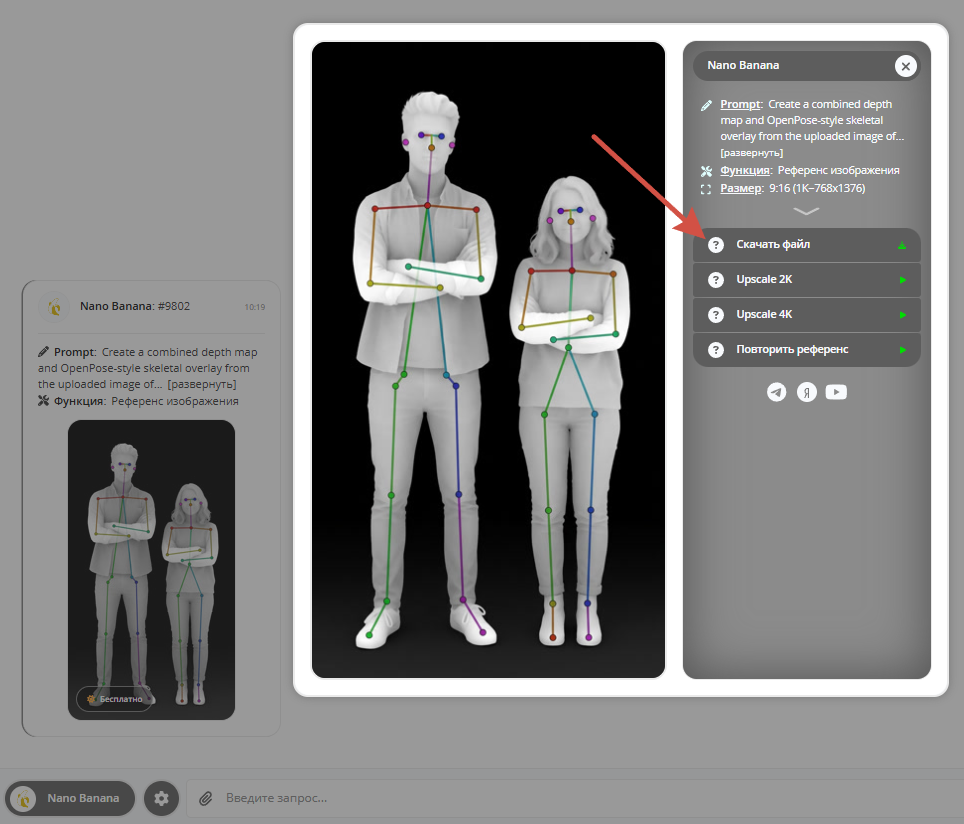Expand the prompt in the chat message card
Viewport: 964px width, 824px height.
tap(202, 384)
